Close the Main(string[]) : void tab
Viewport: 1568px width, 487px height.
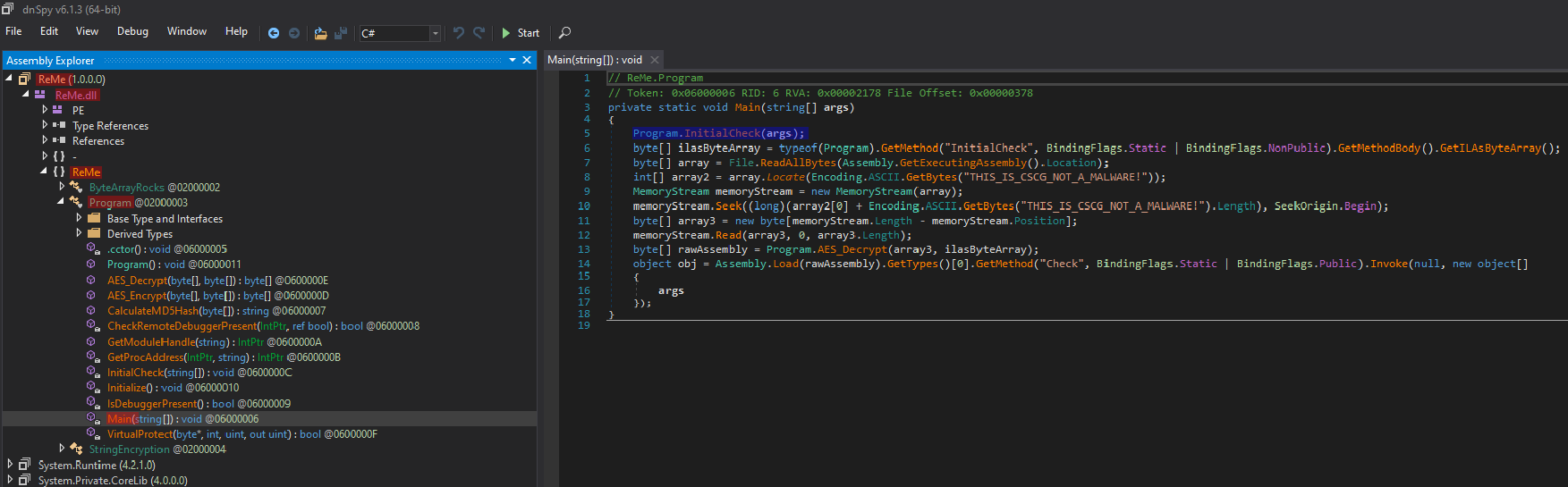pyautogui.click(x=655, y=60)
